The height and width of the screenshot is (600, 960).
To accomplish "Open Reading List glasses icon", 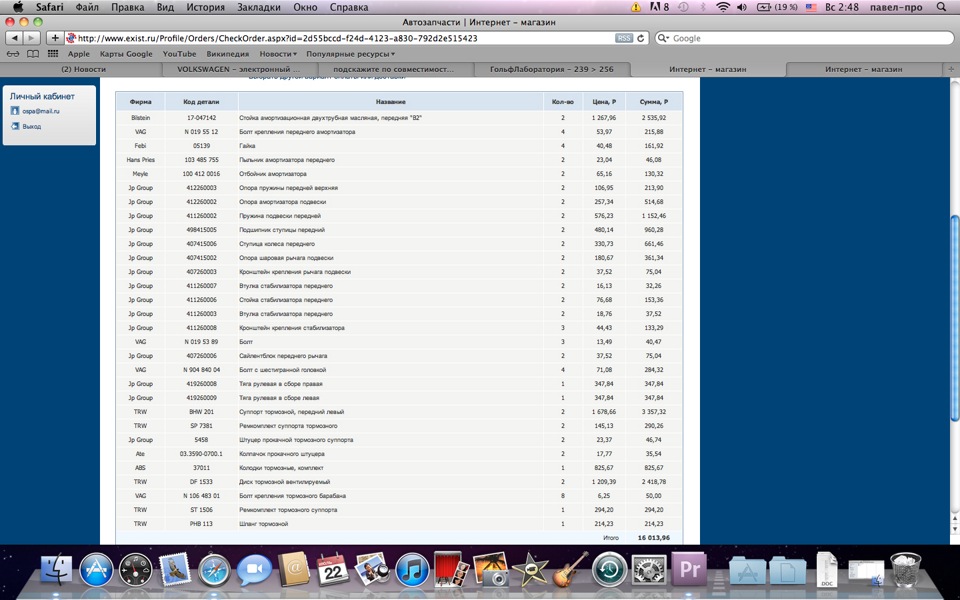I will point(13,54).
